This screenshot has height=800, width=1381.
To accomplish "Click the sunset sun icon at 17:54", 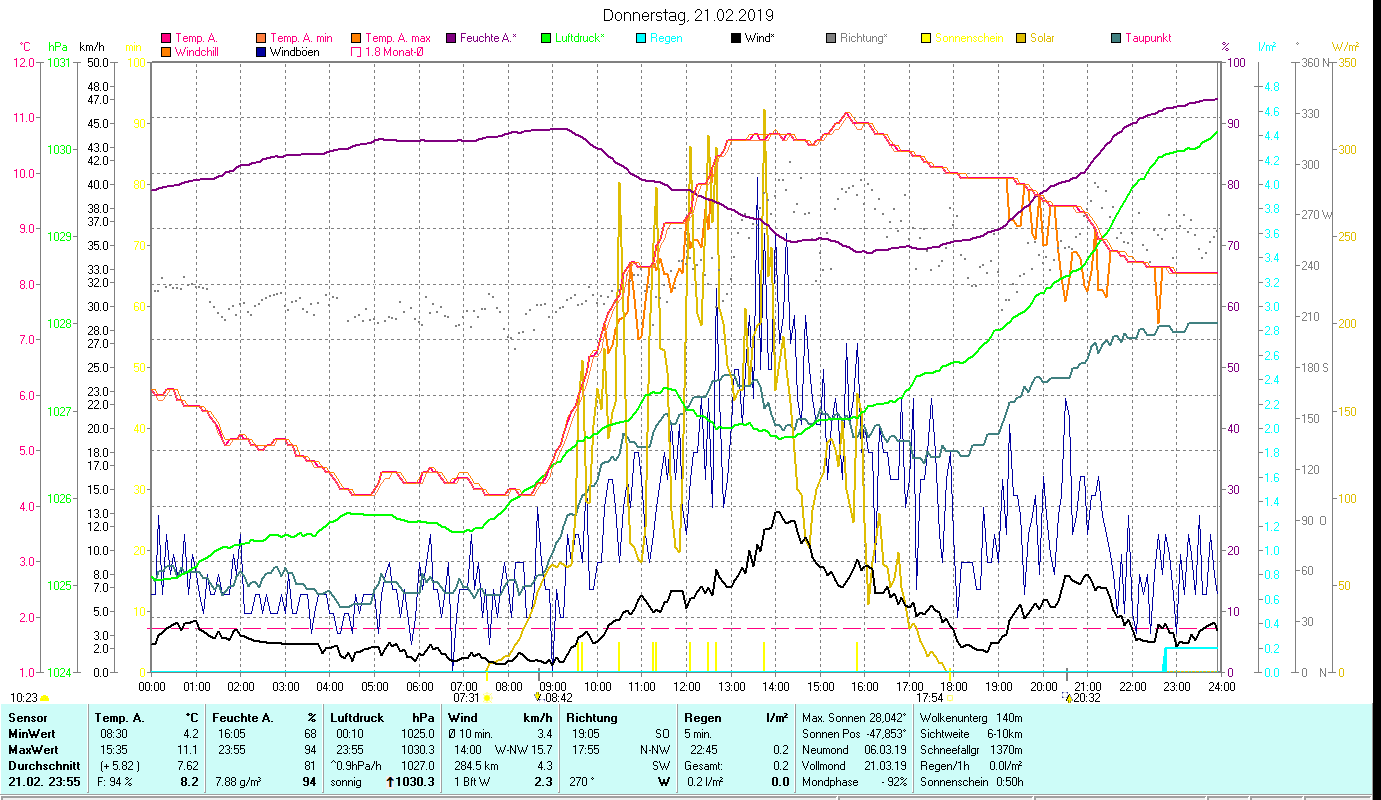I will coord(951,698).
